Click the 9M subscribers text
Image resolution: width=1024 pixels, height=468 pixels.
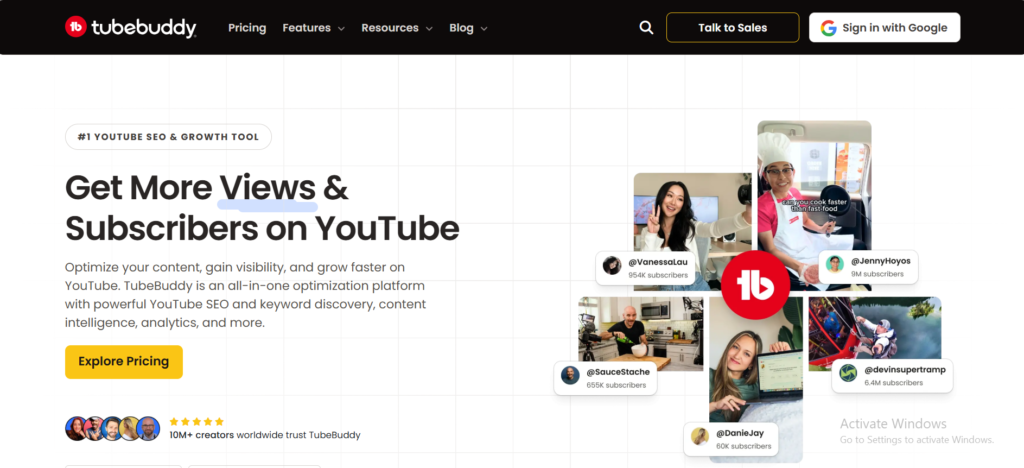[x=877, y=274]
